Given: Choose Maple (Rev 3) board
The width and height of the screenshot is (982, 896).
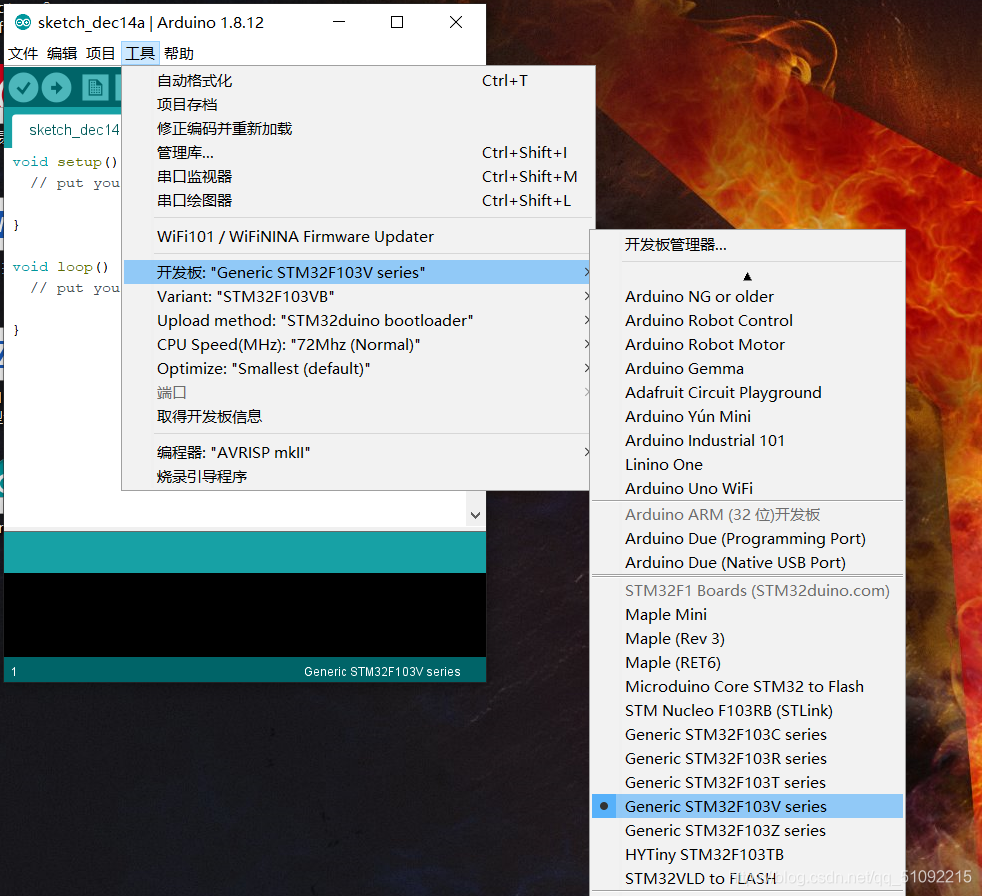Looking at the screenshot, I should (x=747, y=639).
